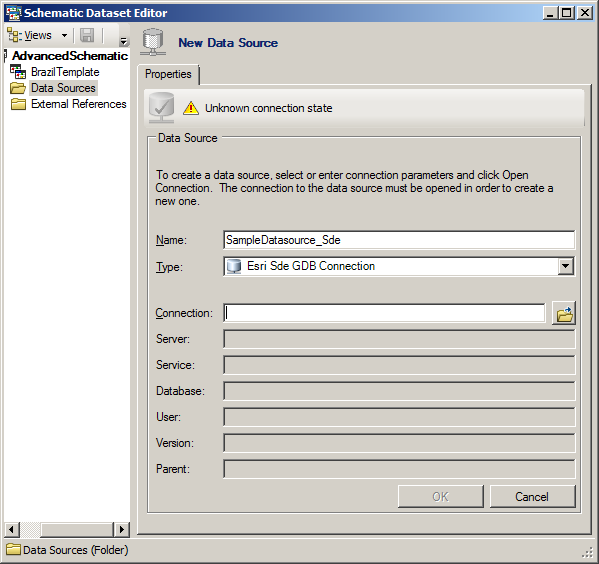
Task: Click the Data Sources (Folder) status text
Action: [x=76, y=550]
